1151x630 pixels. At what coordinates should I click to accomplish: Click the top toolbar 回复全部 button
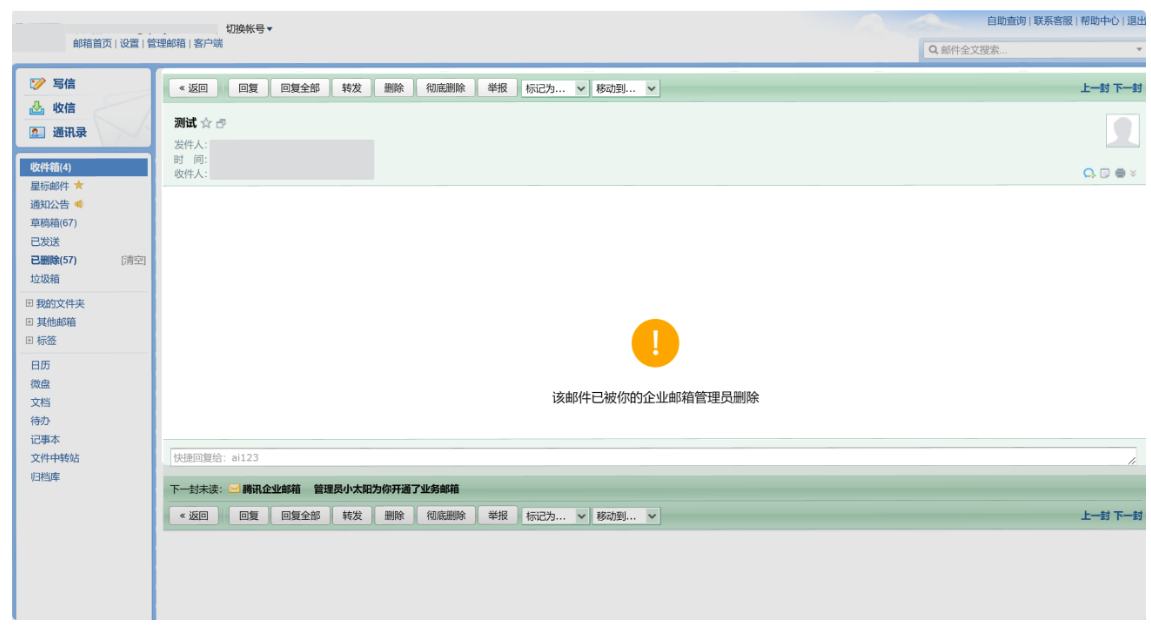click(x=299, y=88)
